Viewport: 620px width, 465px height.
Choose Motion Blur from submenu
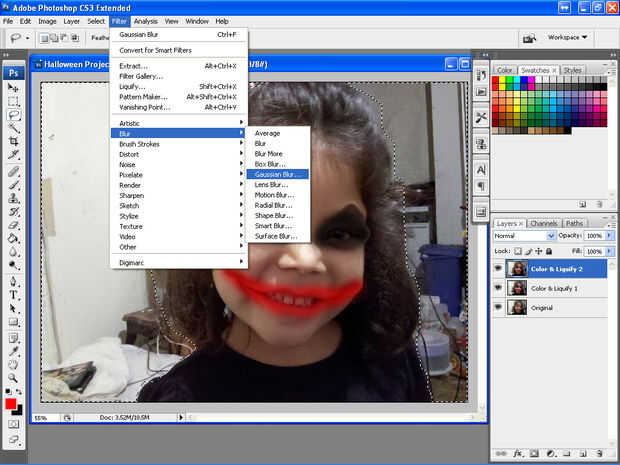(278, 195)
